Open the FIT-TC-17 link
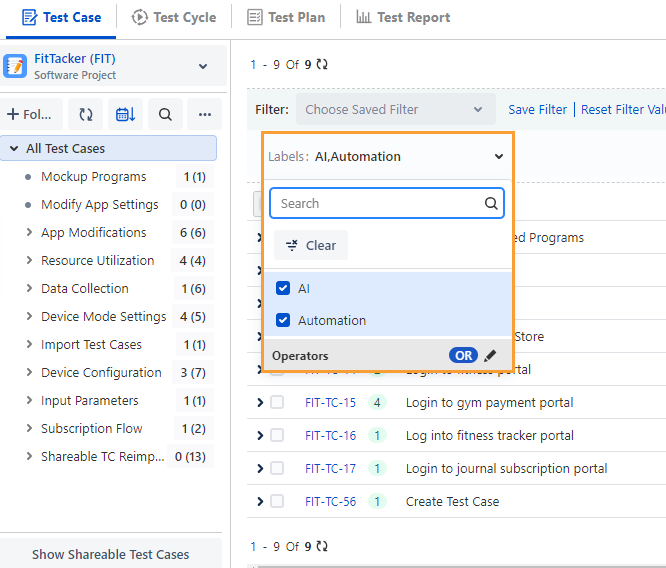This screenshot has width=666, height=568. (x=330, y=469)
